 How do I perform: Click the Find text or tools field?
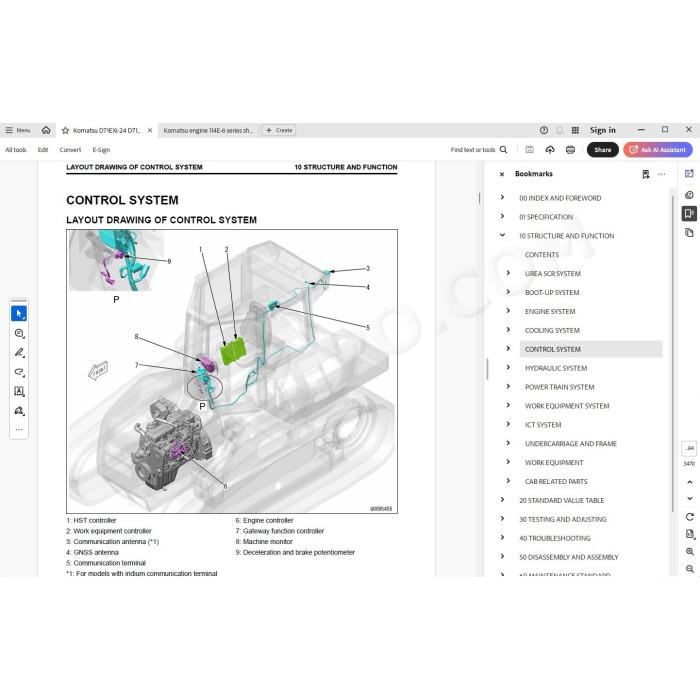click(479, 150)
